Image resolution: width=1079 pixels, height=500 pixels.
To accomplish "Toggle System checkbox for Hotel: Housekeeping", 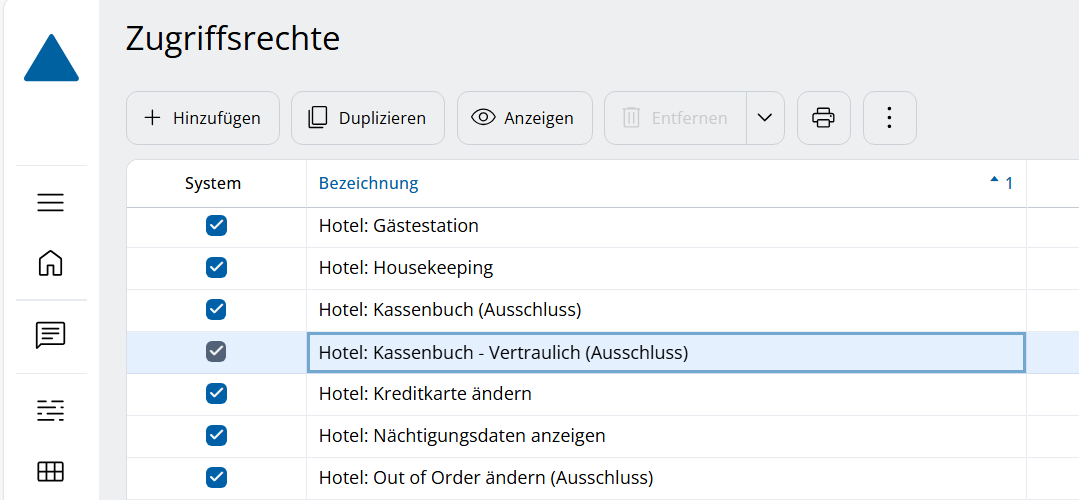I will 216,268.
